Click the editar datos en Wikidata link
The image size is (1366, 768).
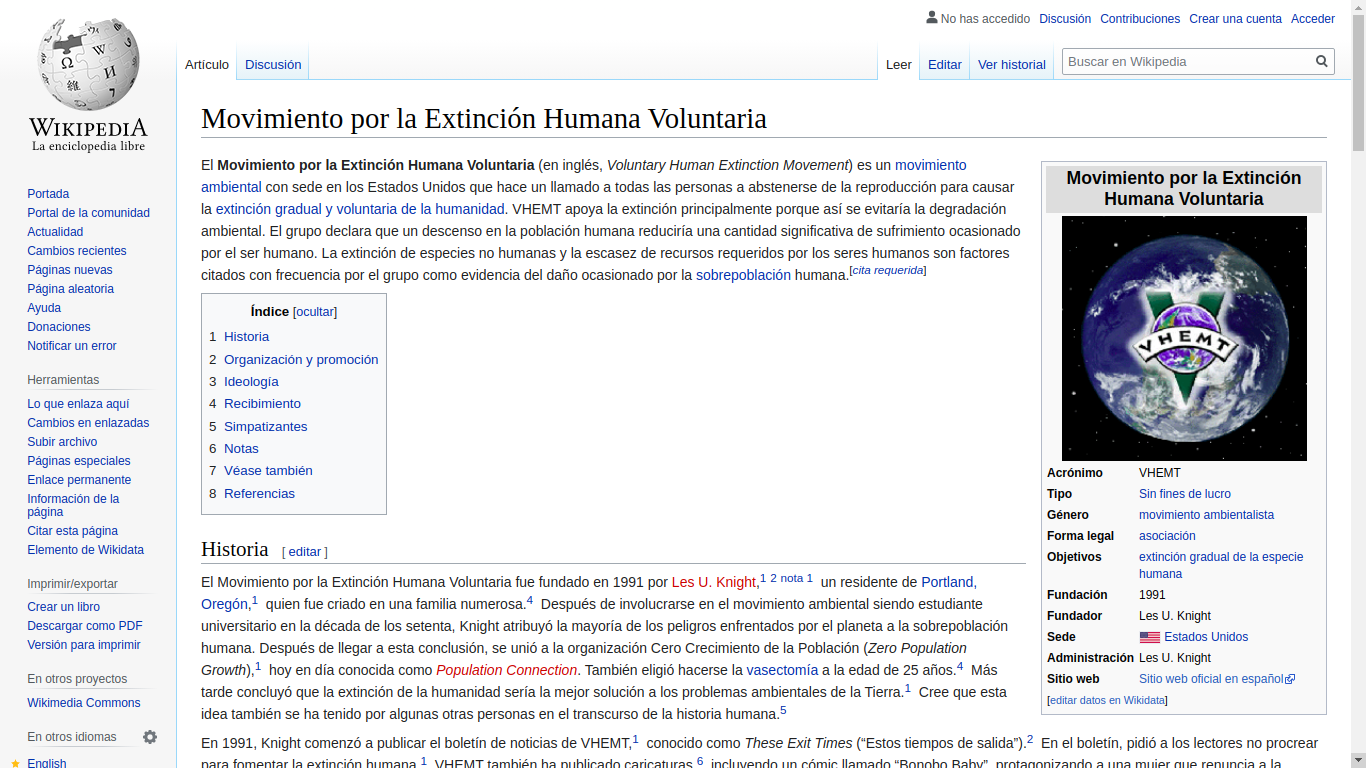pyautogui.click(x=1107, y=700)
